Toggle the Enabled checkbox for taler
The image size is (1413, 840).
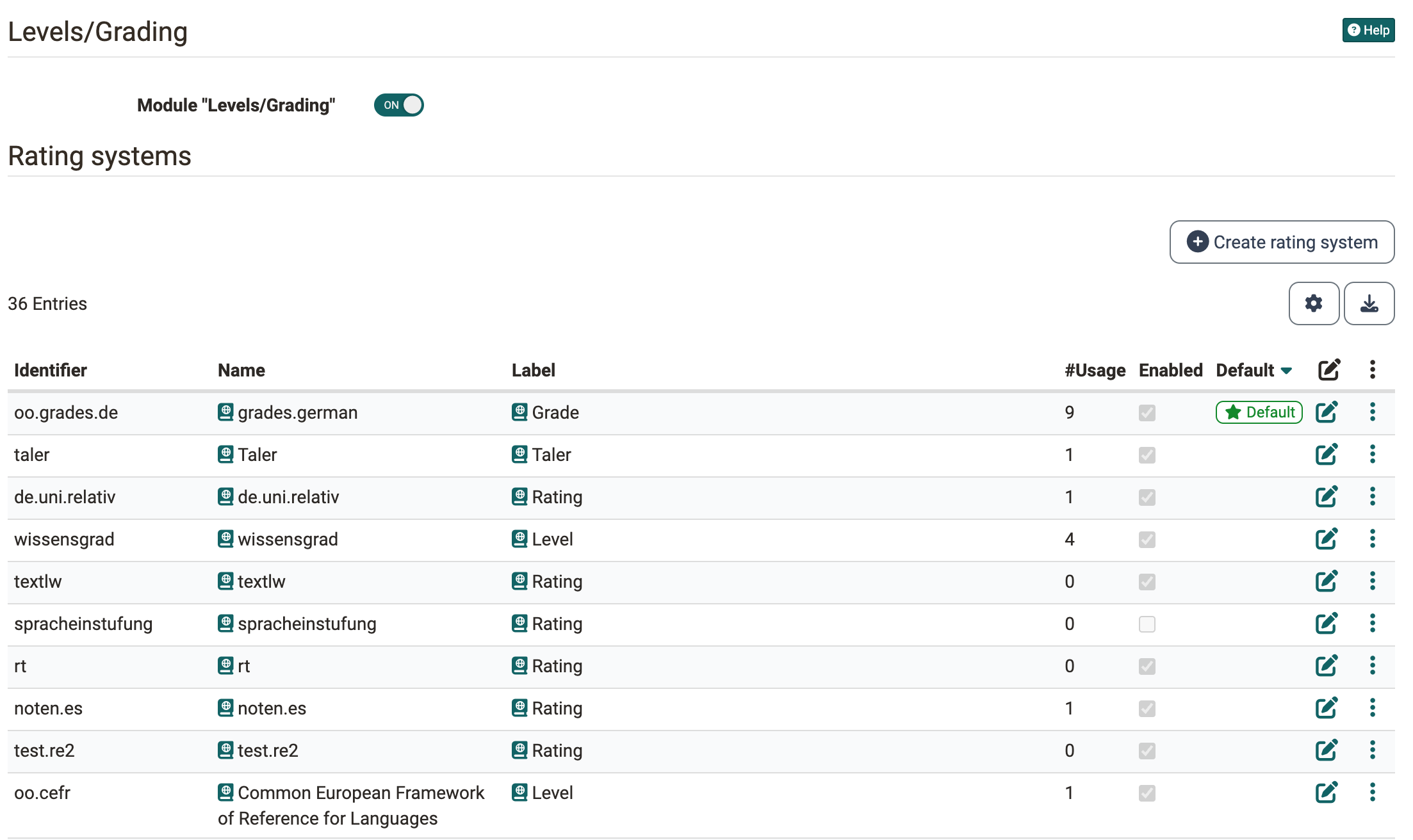(1147, 455)
